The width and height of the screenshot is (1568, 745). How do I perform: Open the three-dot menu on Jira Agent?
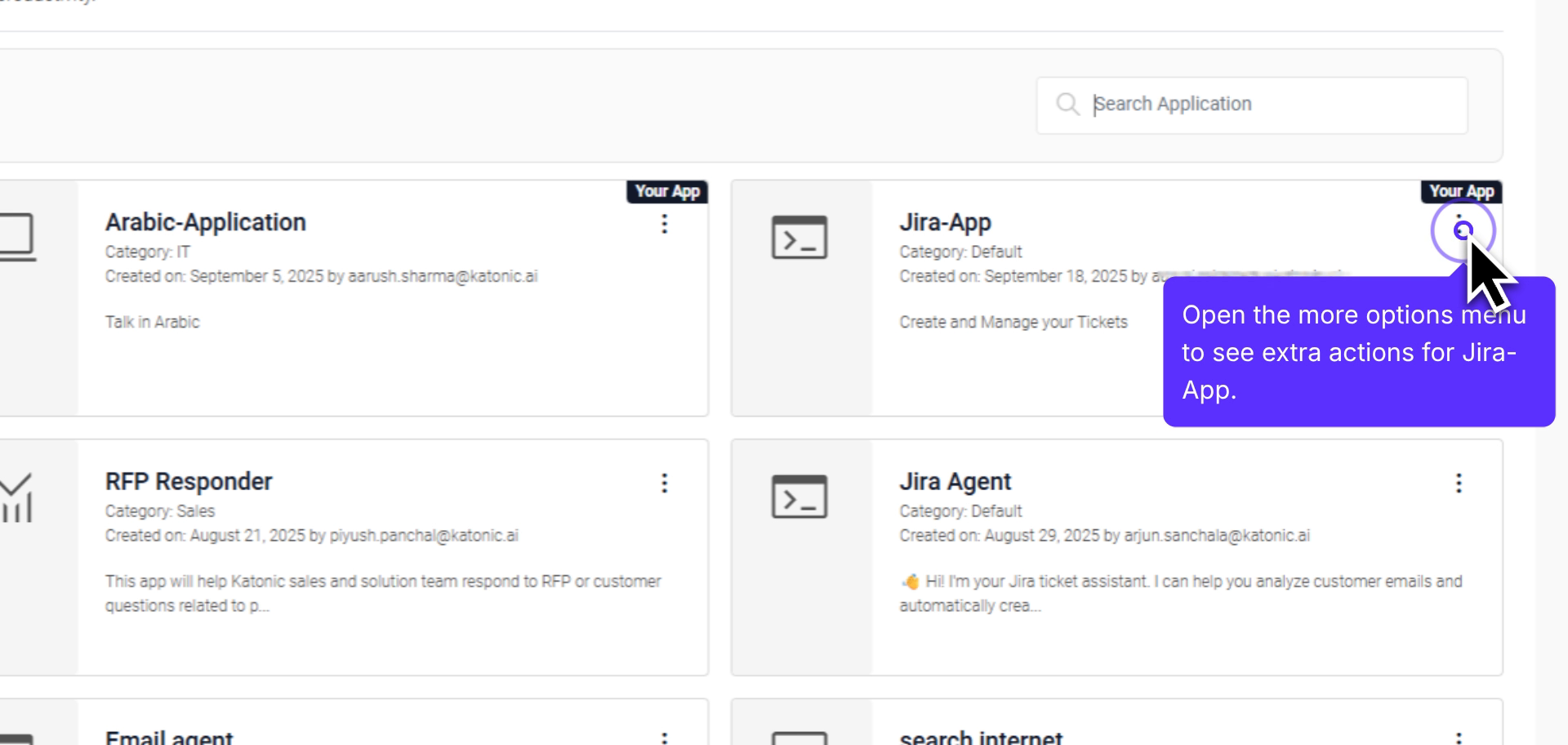(x=1459, y=484)
